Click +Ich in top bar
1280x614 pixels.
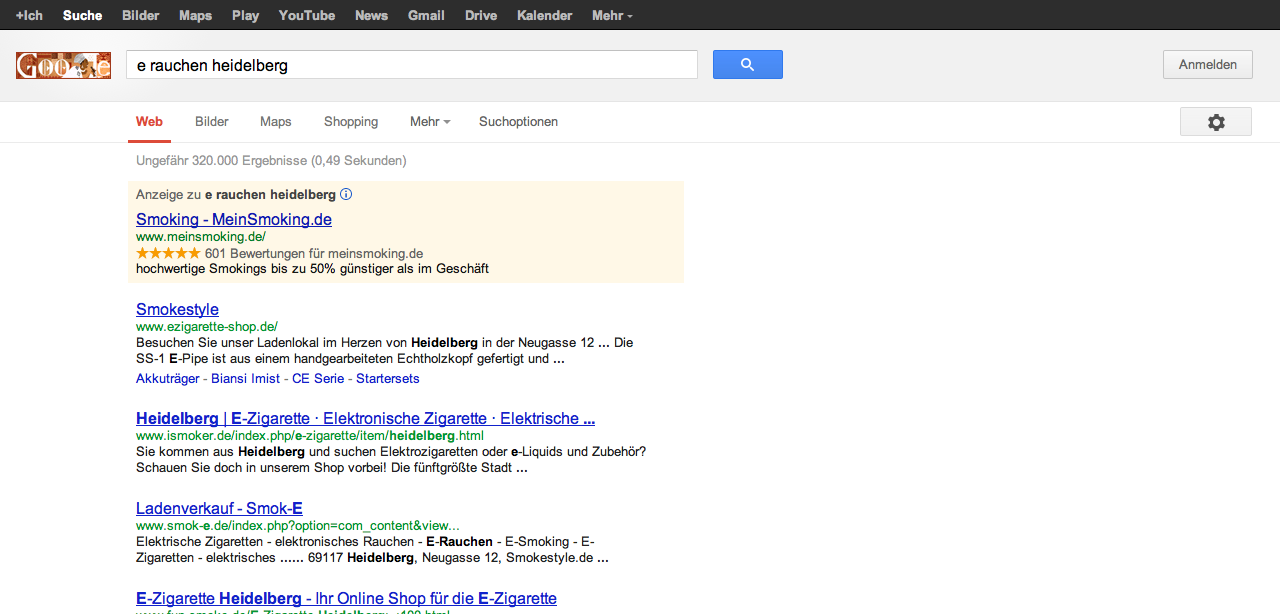29,15
